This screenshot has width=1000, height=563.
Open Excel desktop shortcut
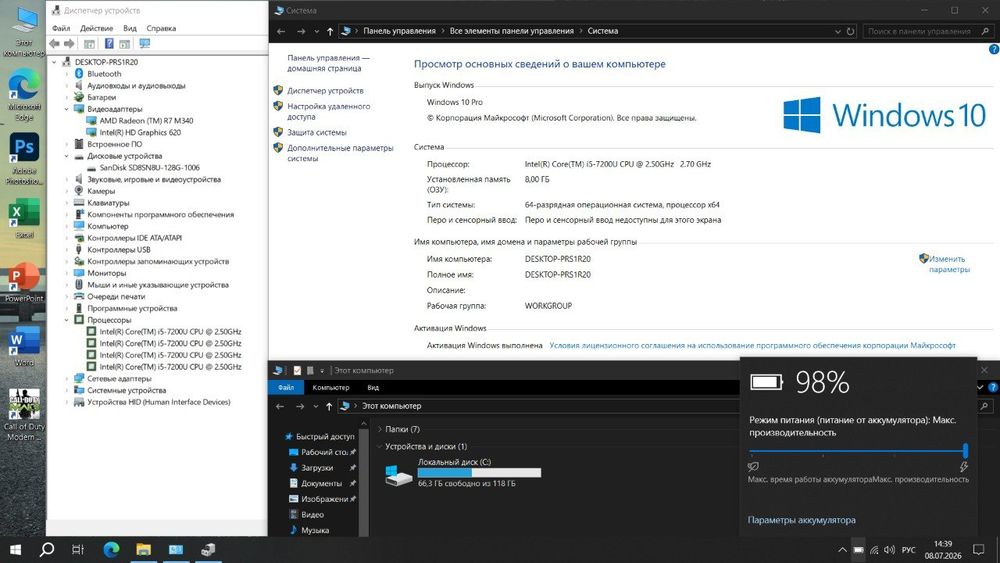pyautogui.click(x=24, y=218)
